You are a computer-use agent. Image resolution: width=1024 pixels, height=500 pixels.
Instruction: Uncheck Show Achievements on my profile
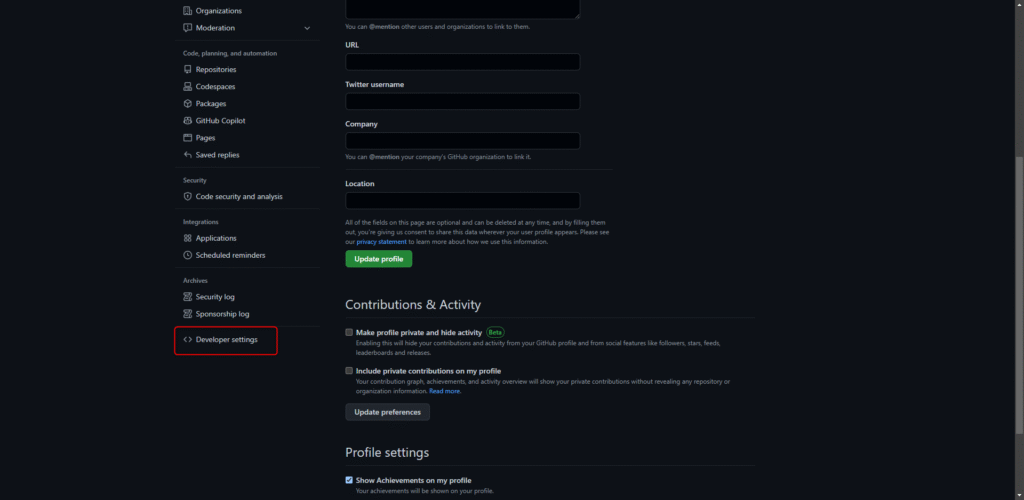349,480
